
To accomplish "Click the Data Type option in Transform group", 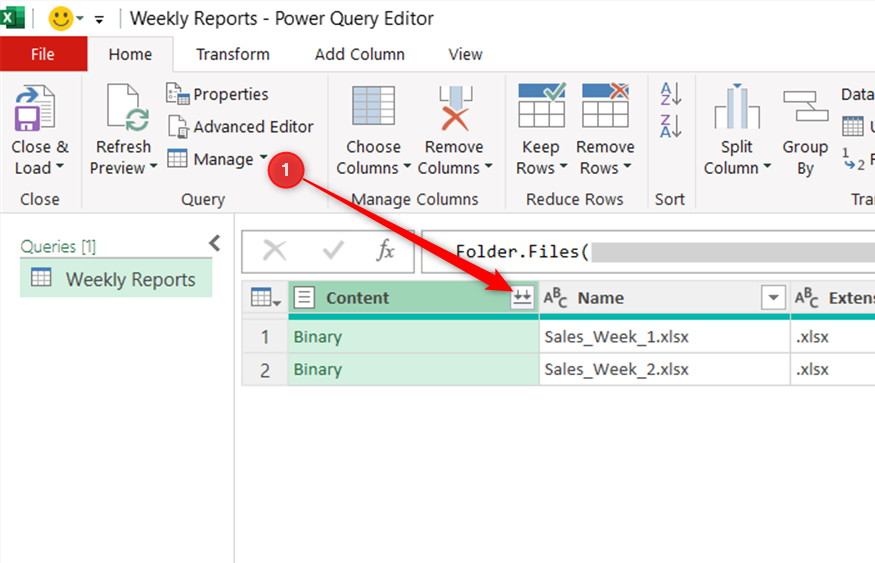I will (x=858, y=94).
